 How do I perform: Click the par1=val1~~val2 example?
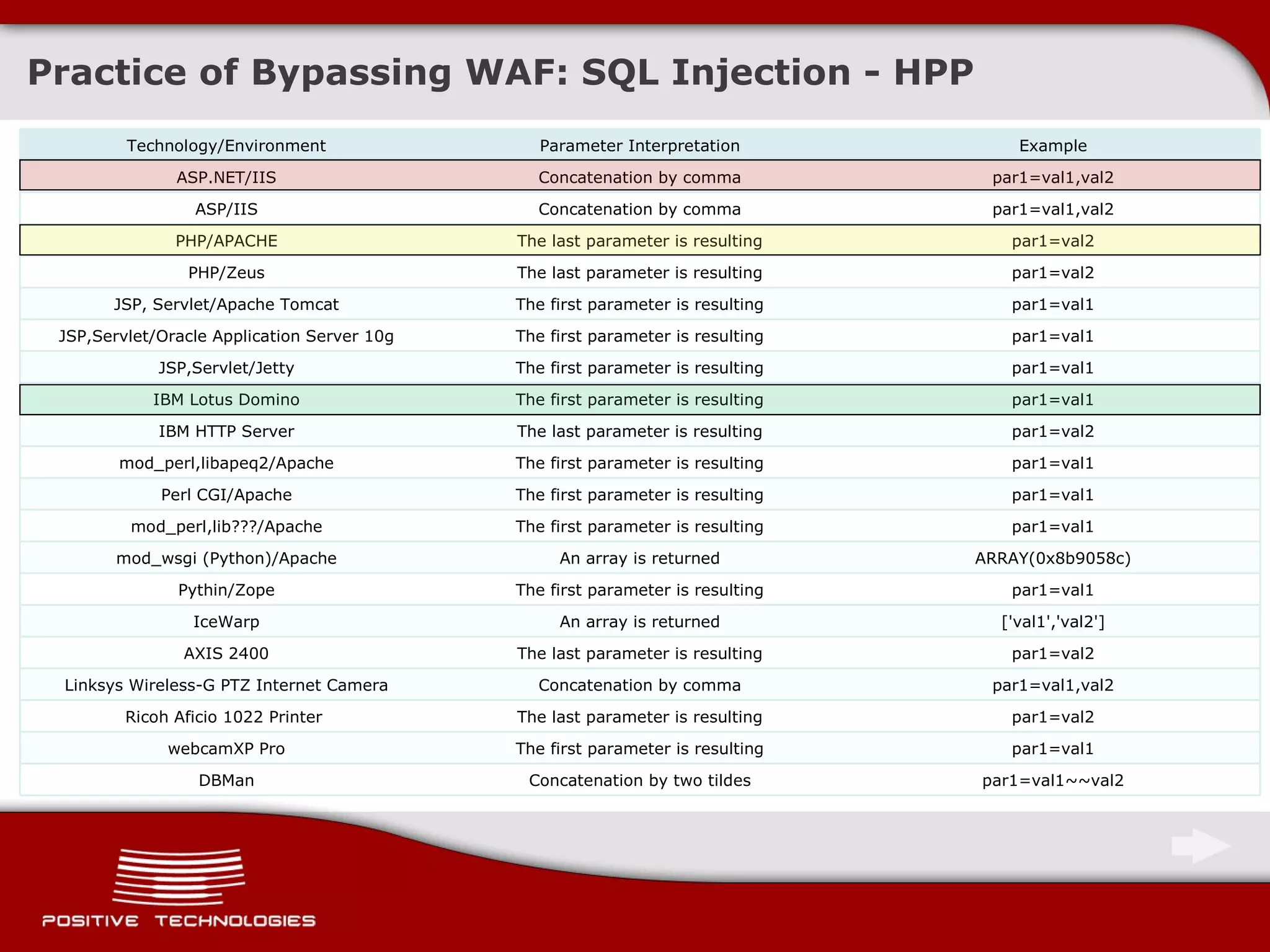pyautogui.click(x=1052, y=780)
